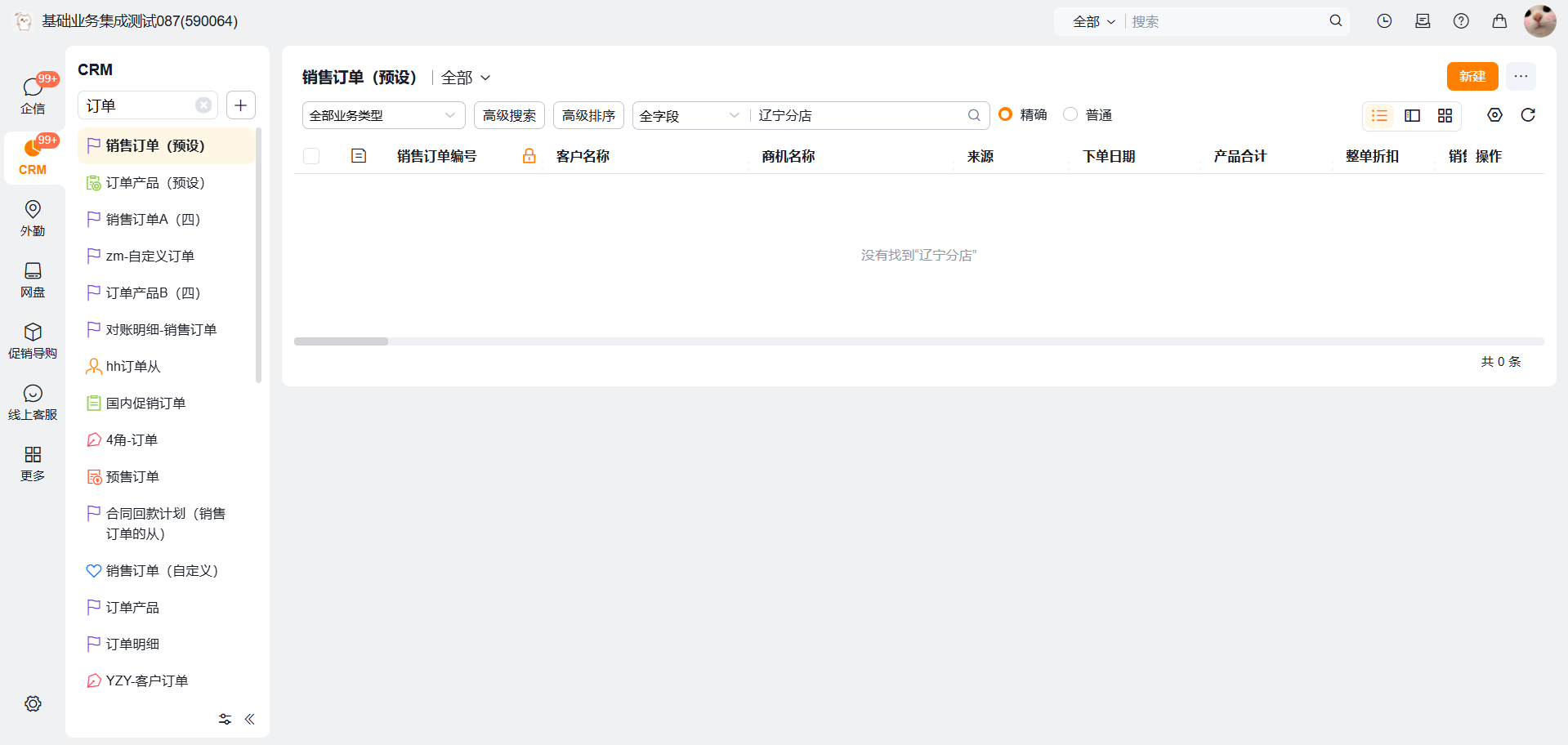Click the refresh list icon
This screenshot has height=745, width=1568.
(1527, 115)
